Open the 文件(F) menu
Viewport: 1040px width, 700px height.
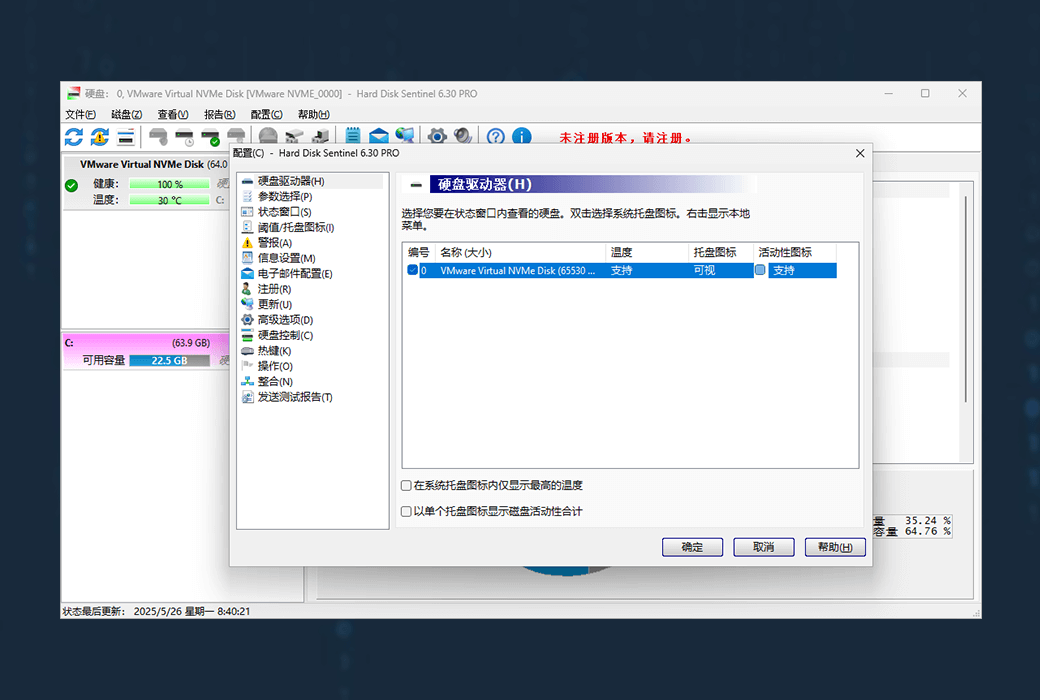click(x=80, y=114)
